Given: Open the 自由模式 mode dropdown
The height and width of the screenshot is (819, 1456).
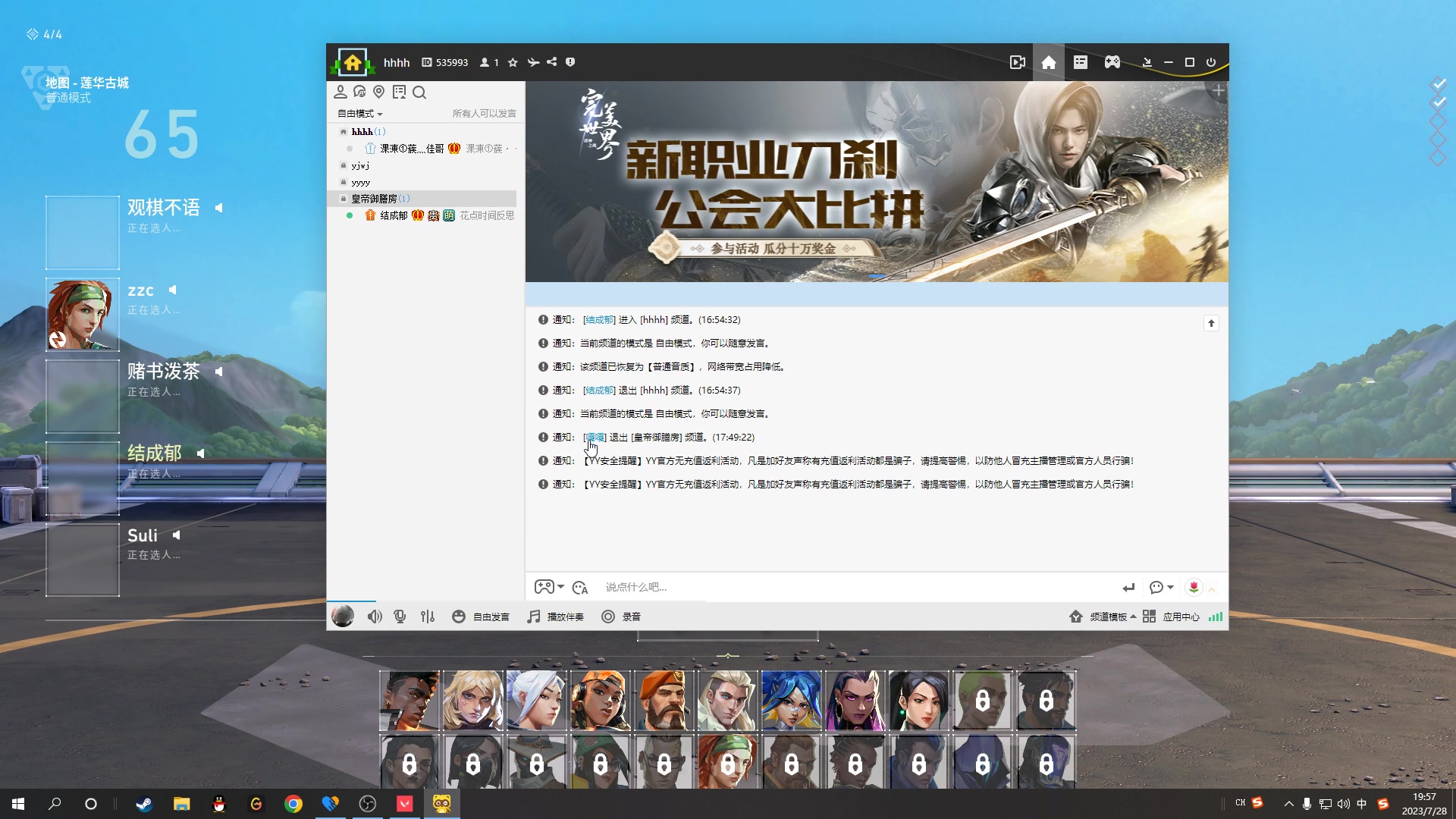Looking at the screenshot, I should pos(360,114).
